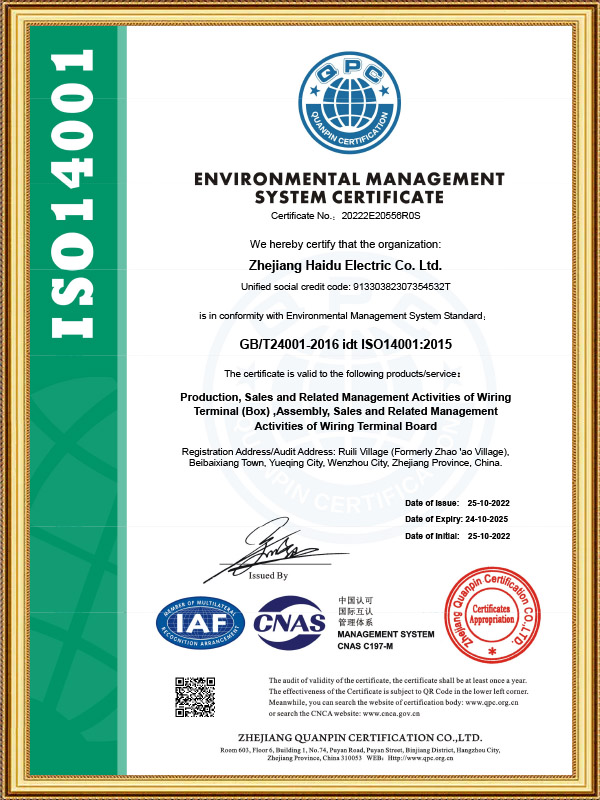Click the www.cnca.gov.cn website line
The image size is (600, 800).
coord(344,714)
